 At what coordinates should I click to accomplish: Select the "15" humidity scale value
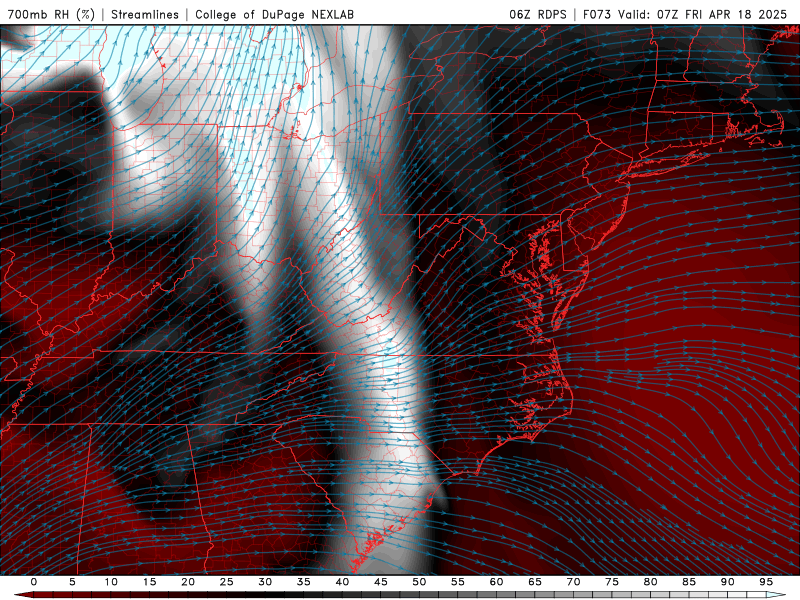coord(149,582)
